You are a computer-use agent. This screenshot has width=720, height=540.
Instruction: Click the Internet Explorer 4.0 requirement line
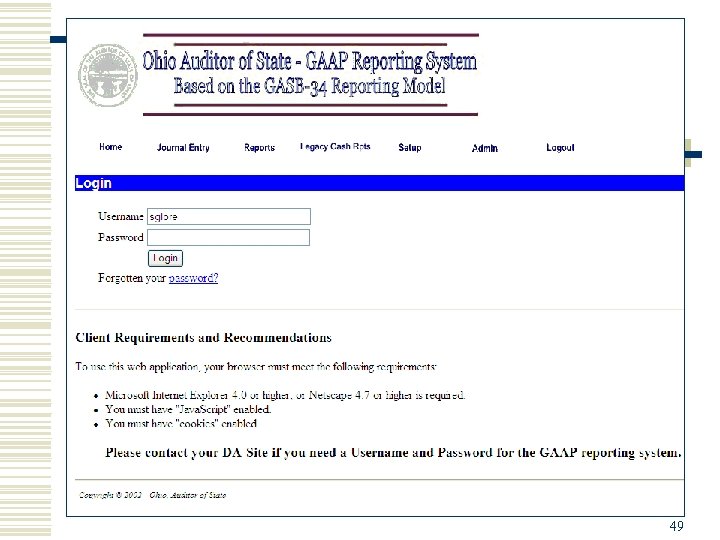point(285,395)
